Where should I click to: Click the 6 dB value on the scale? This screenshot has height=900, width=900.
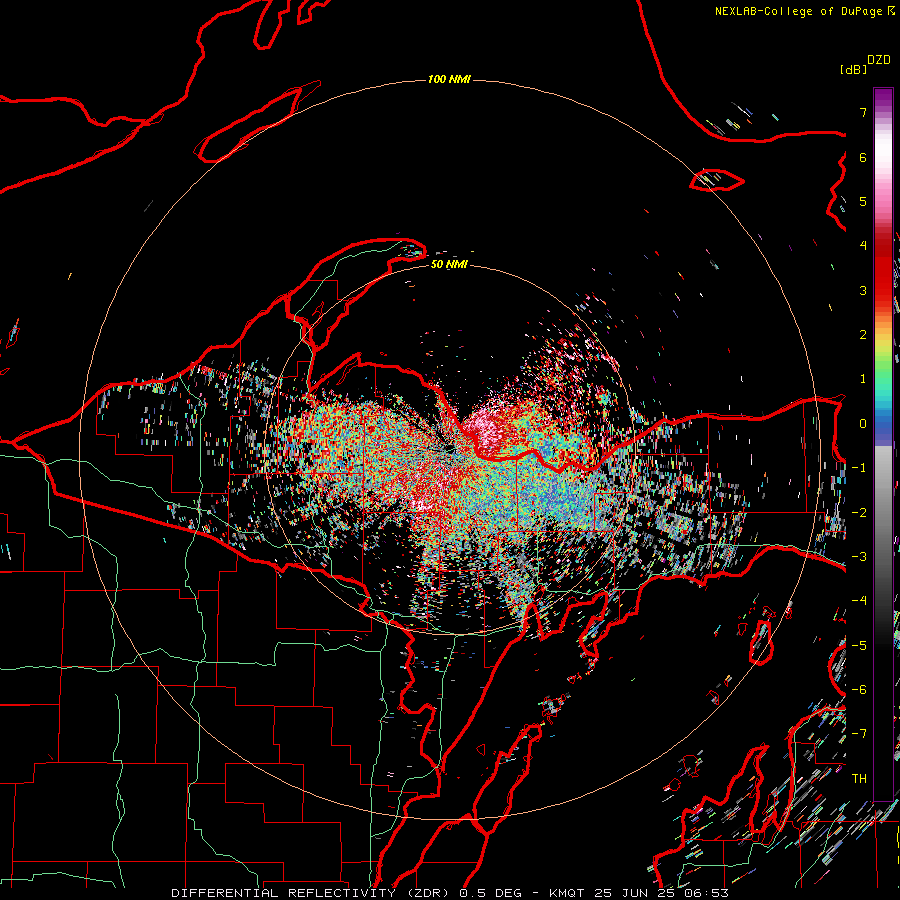[x=863, y=157]
